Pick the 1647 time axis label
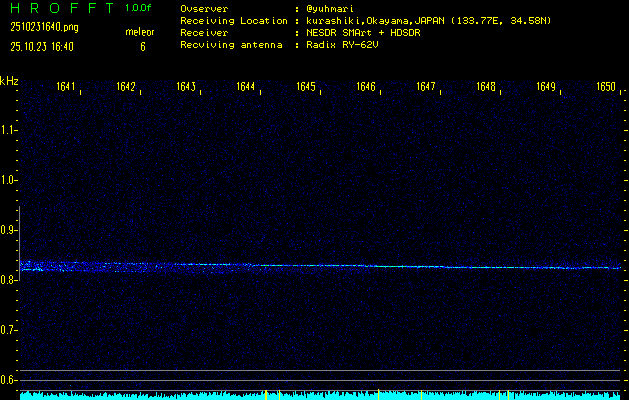Viewport: 629px width, 400px height. coord(426,87)
